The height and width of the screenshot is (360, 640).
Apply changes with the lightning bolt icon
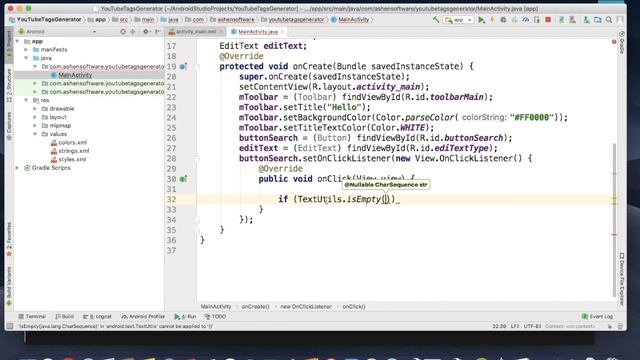492,20
